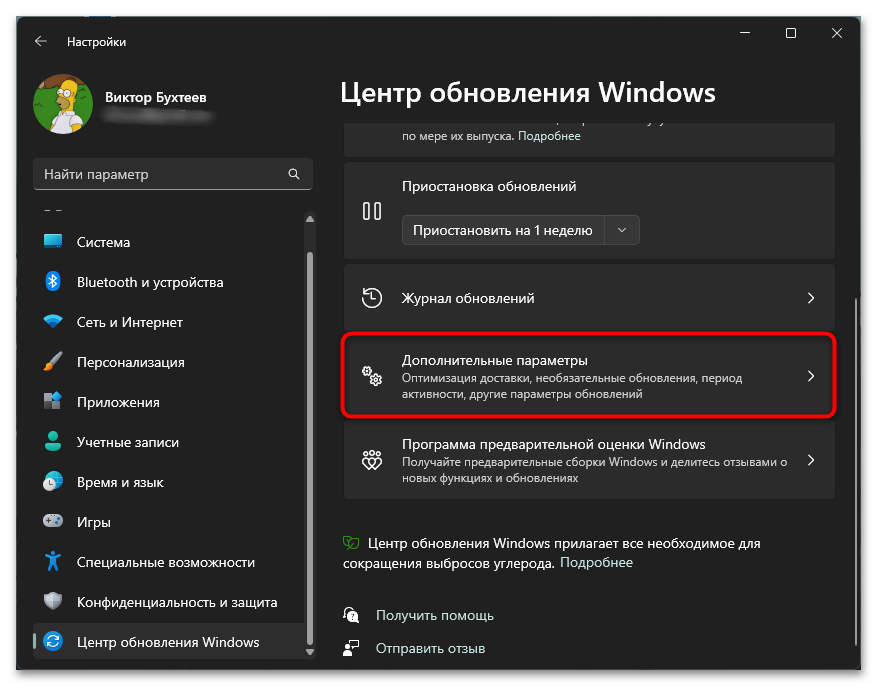
Task: Open Система settings section
Action: coord(169,242)
